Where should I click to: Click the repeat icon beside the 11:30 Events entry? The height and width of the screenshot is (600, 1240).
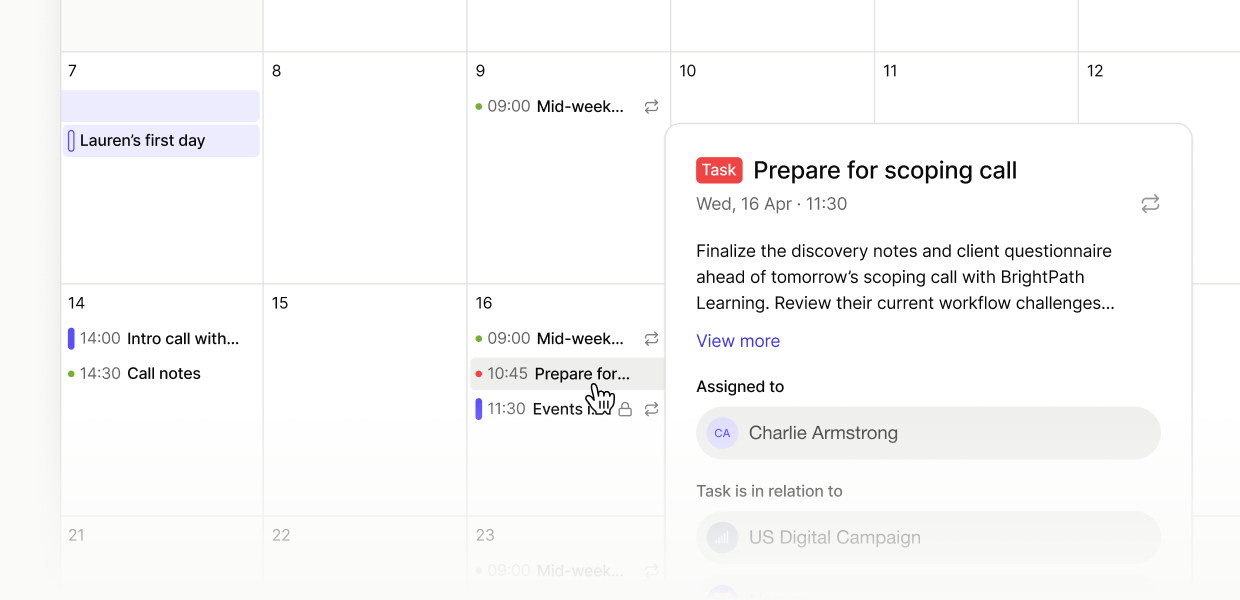[x=651, y=409]
